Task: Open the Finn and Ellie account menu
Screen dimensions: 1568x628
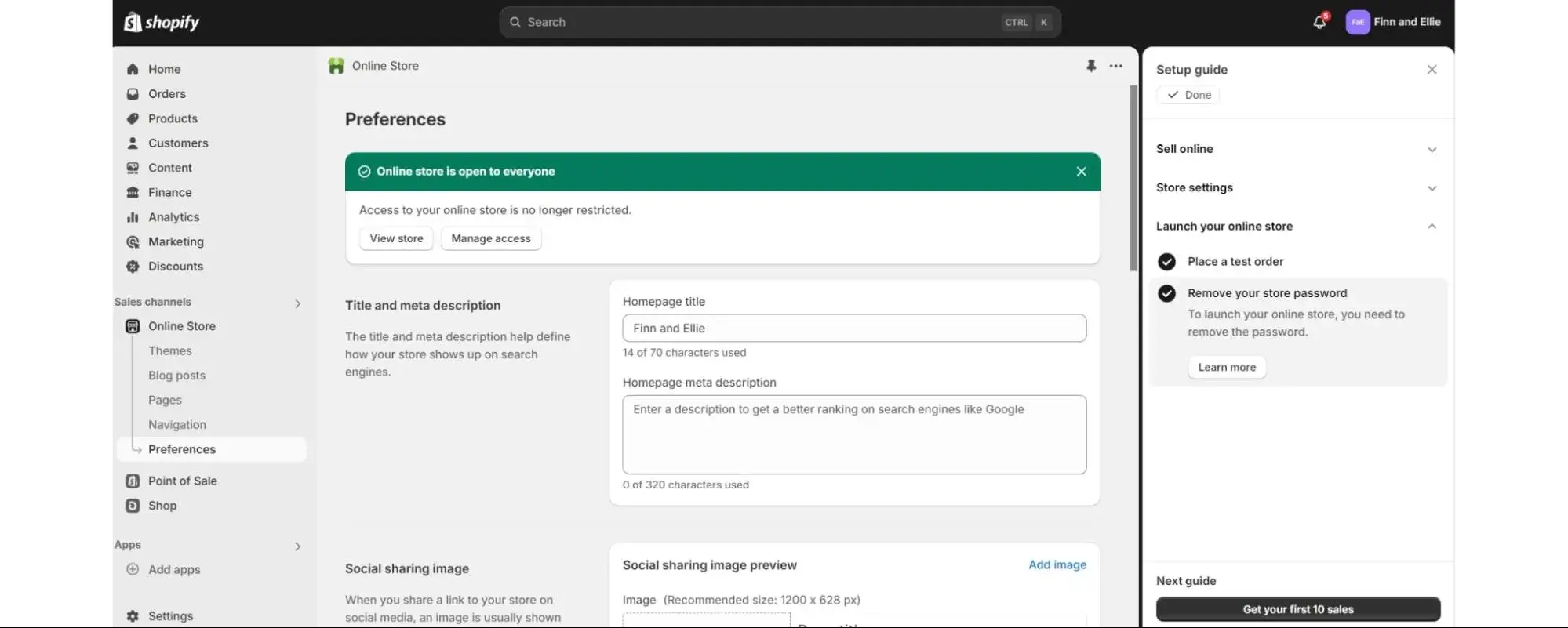Action: [1393, 22]
